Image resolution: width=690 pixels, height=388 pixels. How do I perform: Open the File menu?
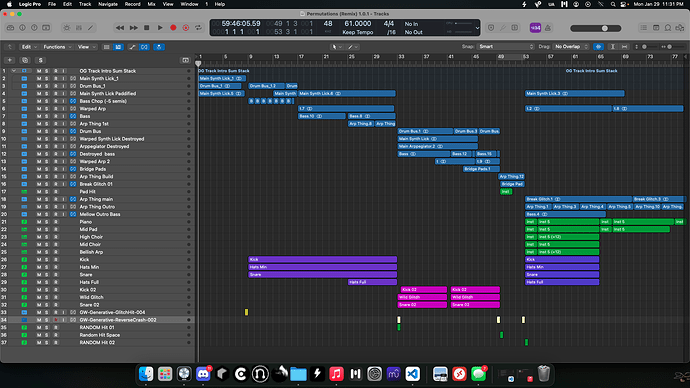click(x=52, y=4)
